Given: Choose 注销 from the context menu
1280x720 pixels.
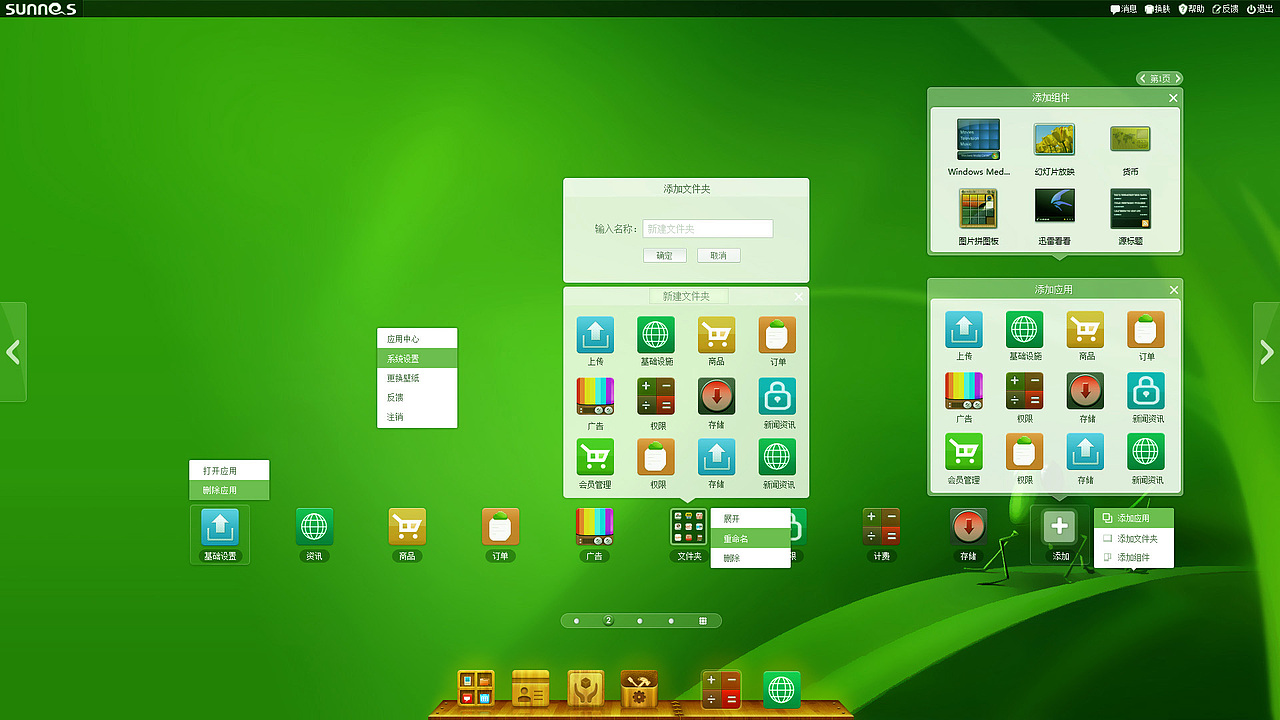Looking at the screenshot, I should [417, 417].
